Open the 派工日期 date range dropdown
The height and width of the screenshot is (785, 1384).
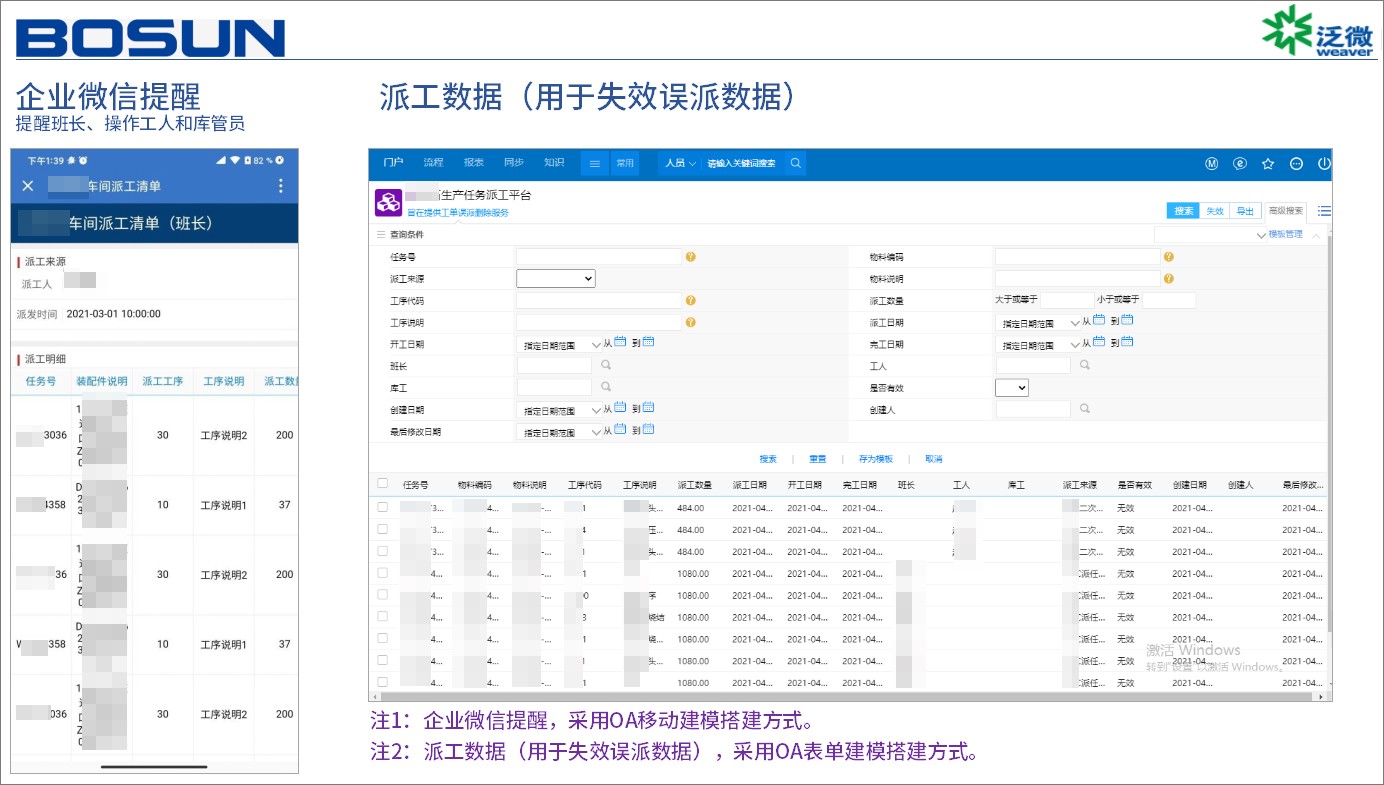(x=1040, y=322)
